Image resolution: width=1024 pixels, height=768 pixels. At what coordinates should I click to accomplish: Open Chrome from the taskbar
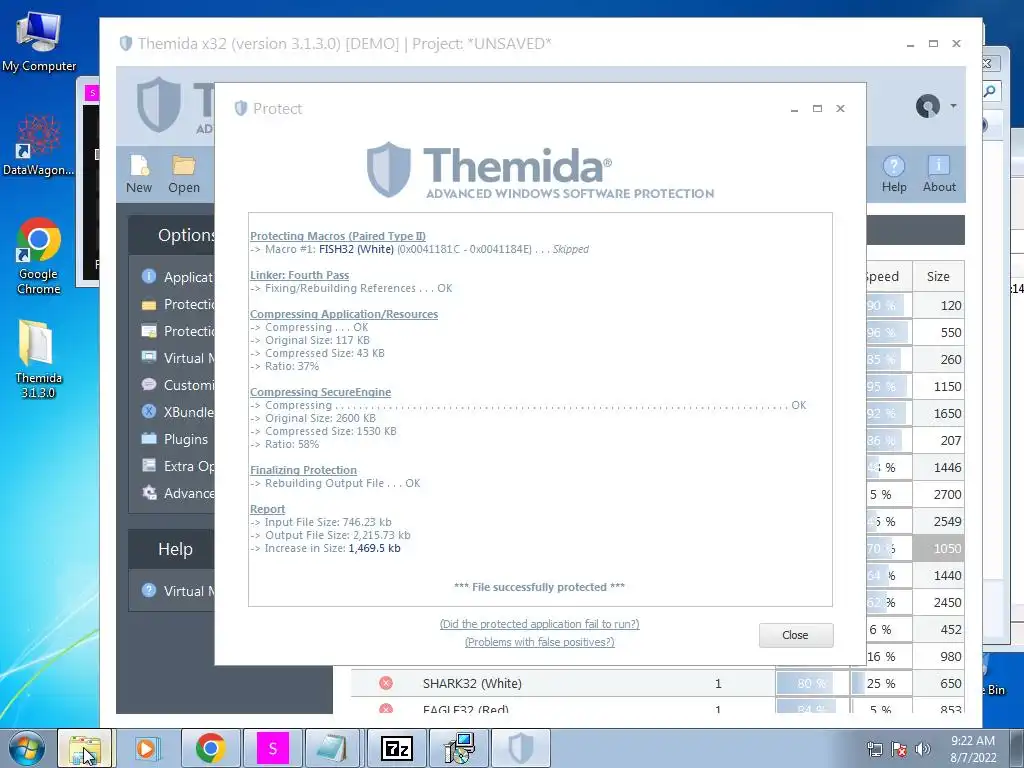[210, 748]
